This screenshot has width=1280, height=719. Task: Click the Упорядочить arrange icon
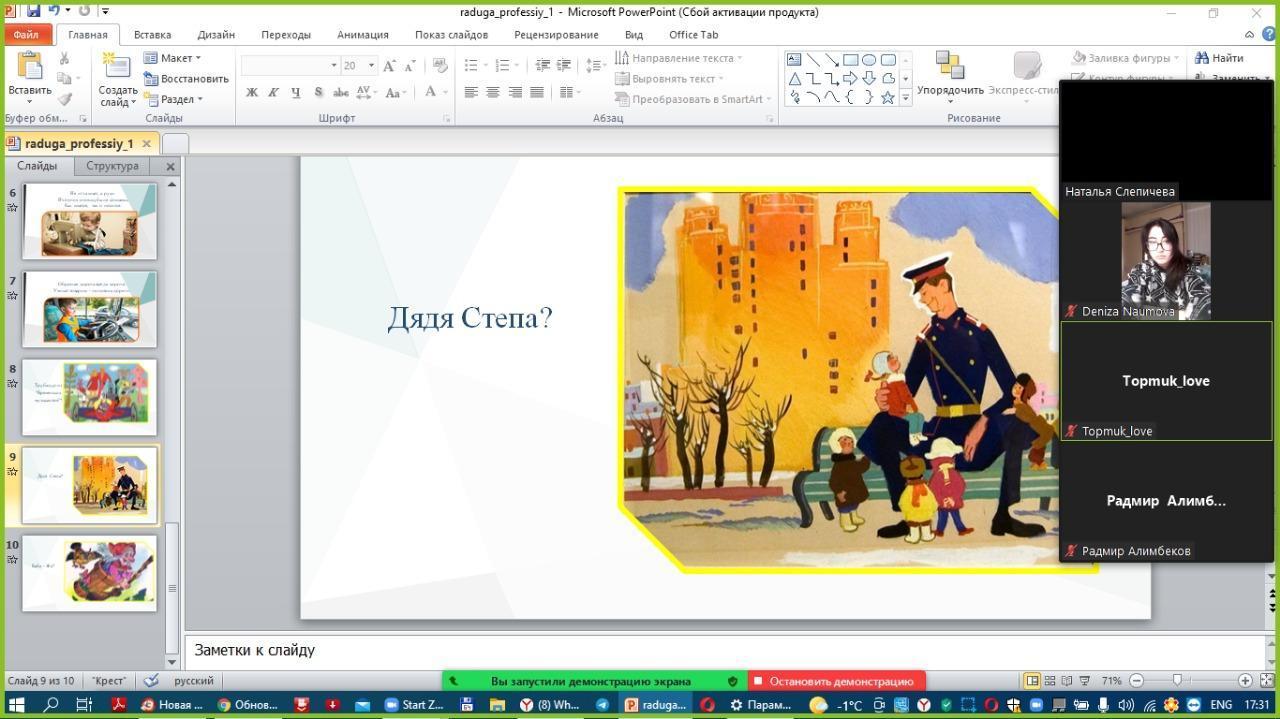coord(949,66)
